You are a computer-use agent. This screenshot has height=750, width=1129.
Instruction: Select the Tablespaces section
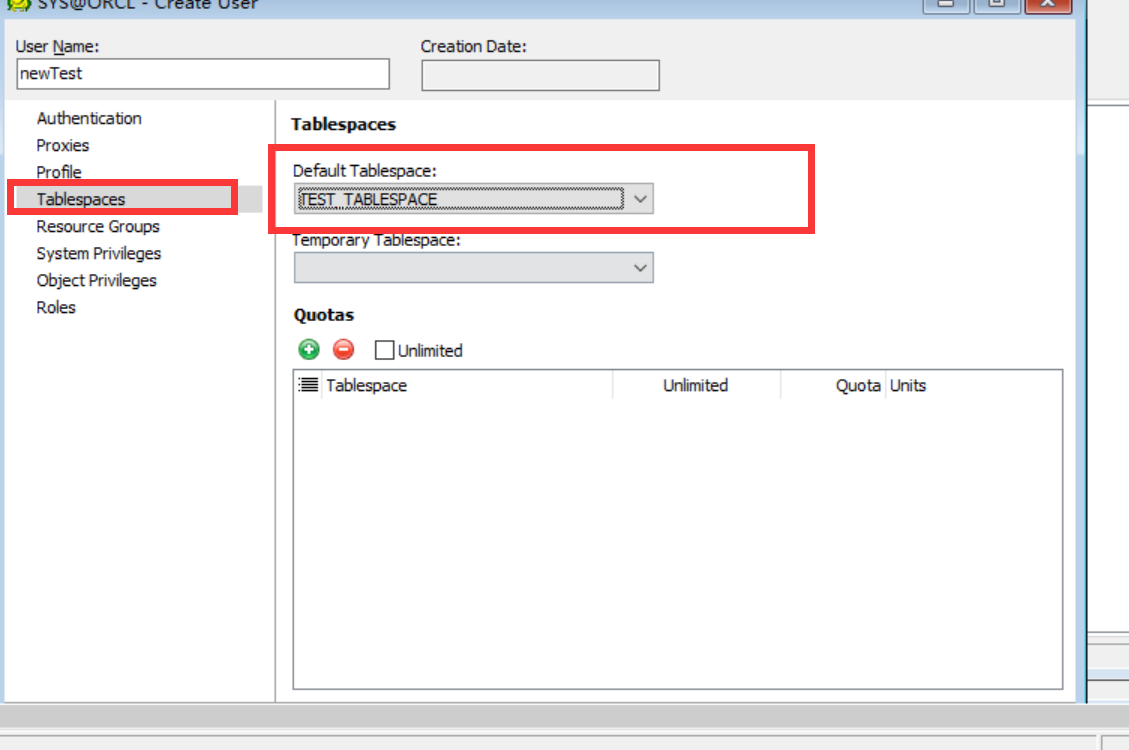81,199
